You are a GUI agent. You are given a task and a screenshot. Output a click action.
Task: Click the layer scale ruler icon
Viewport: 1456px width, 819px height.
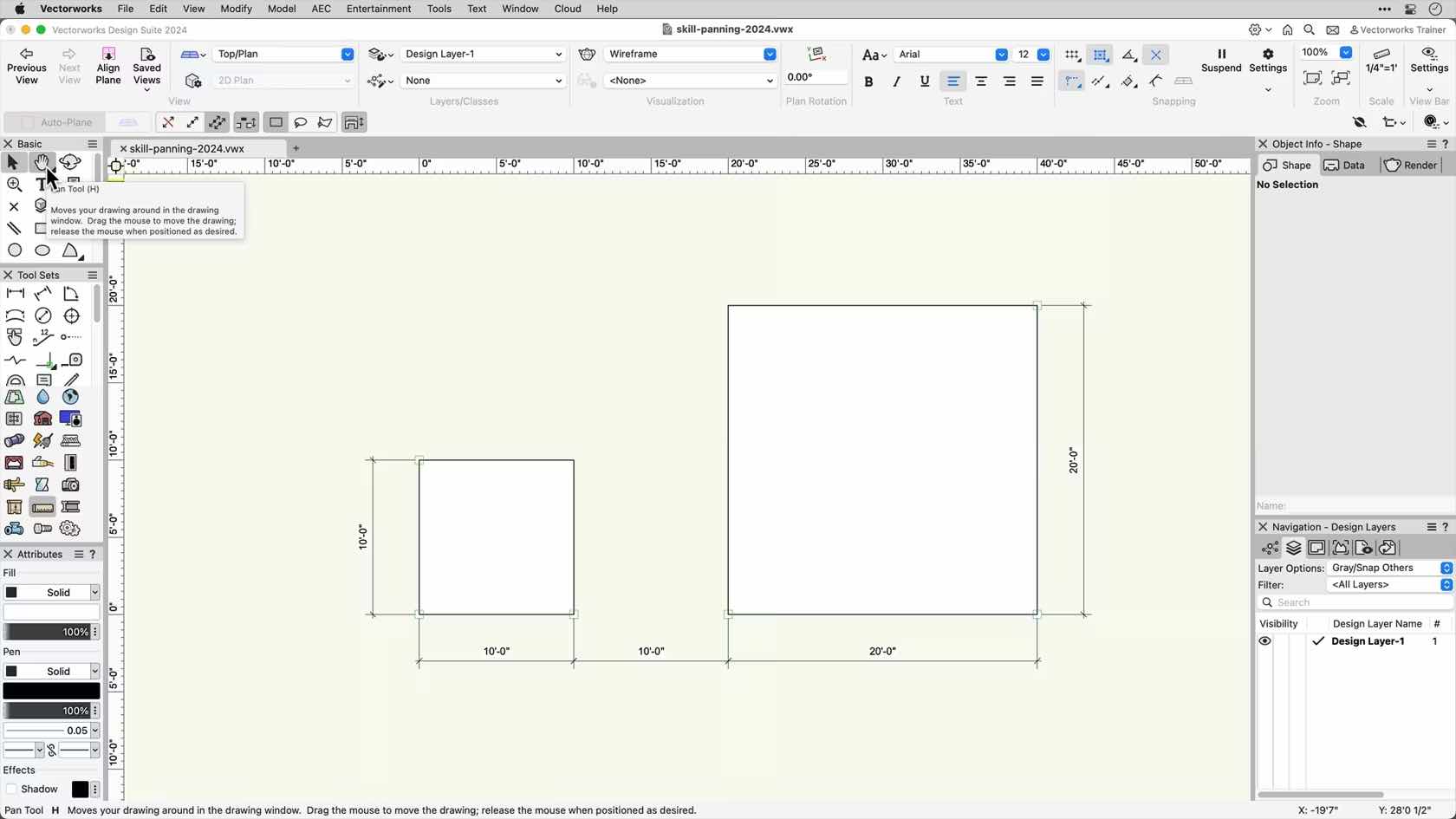pyautogui.click(x=1381, y=54)
